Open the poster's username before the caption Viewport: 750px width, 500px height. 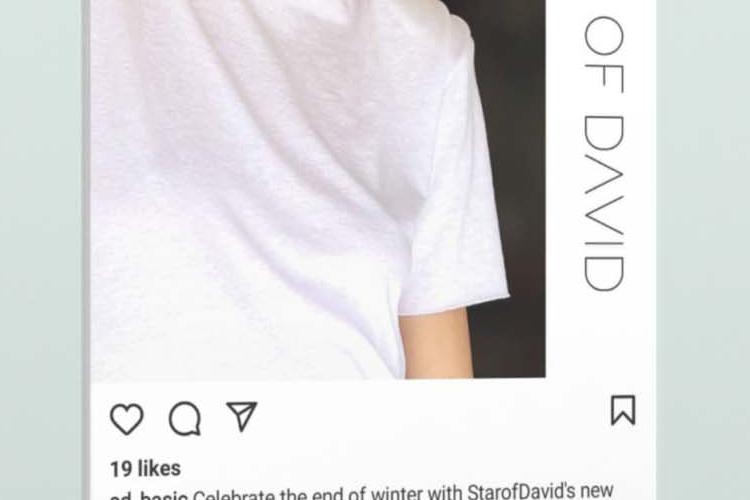(149, 495)
